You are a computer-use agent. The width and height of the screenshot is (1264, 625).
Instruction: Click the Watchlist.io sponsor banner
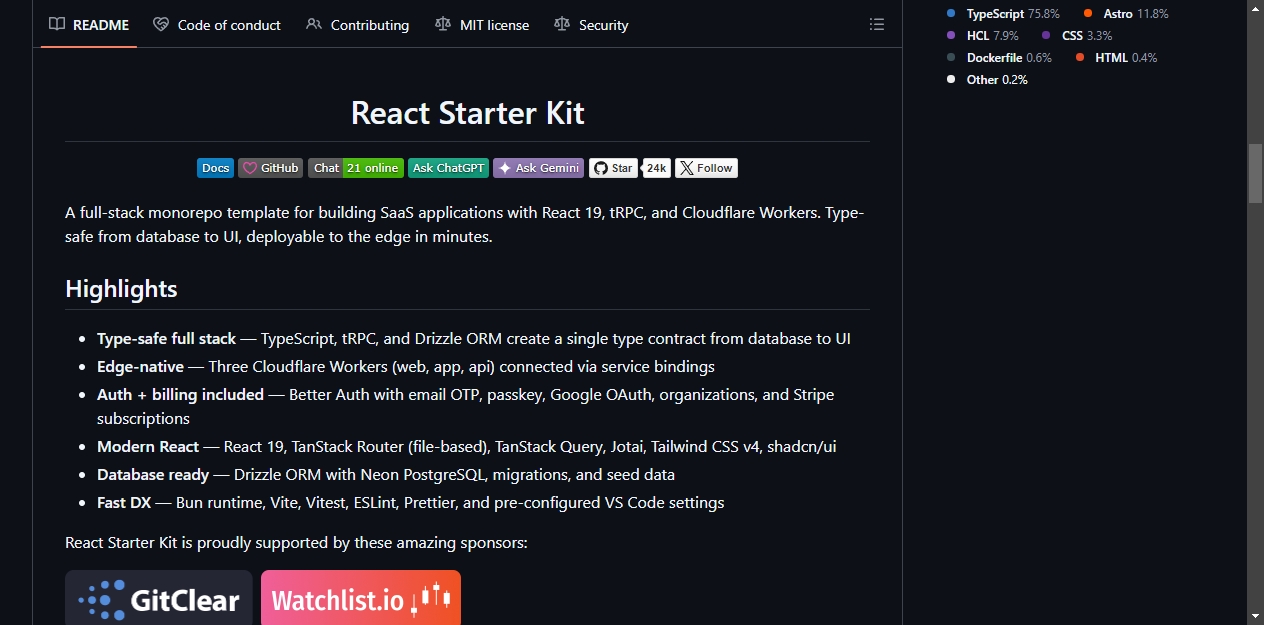coord(361,598)
